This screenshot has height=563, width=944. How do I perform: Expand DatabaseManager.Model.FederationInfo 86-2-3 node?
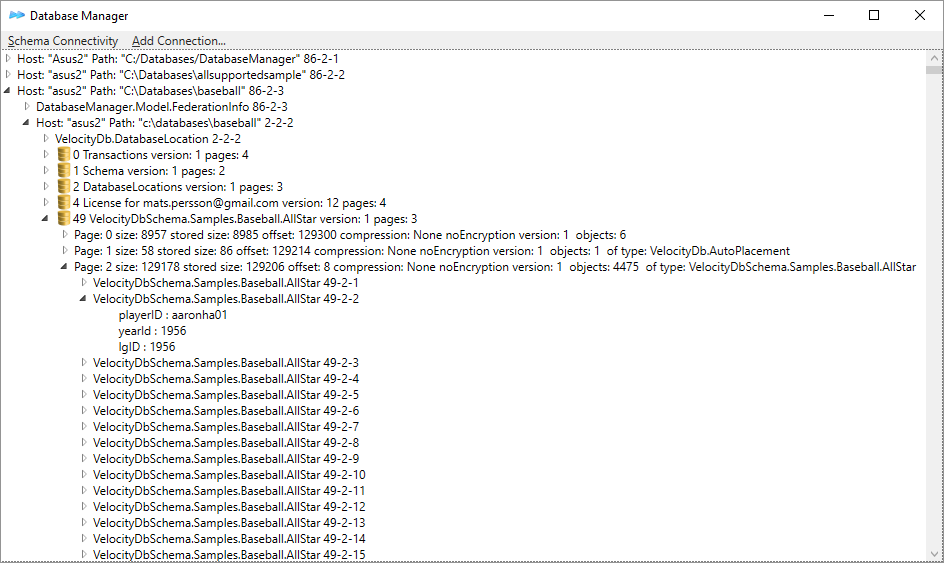tap(27, 107)
